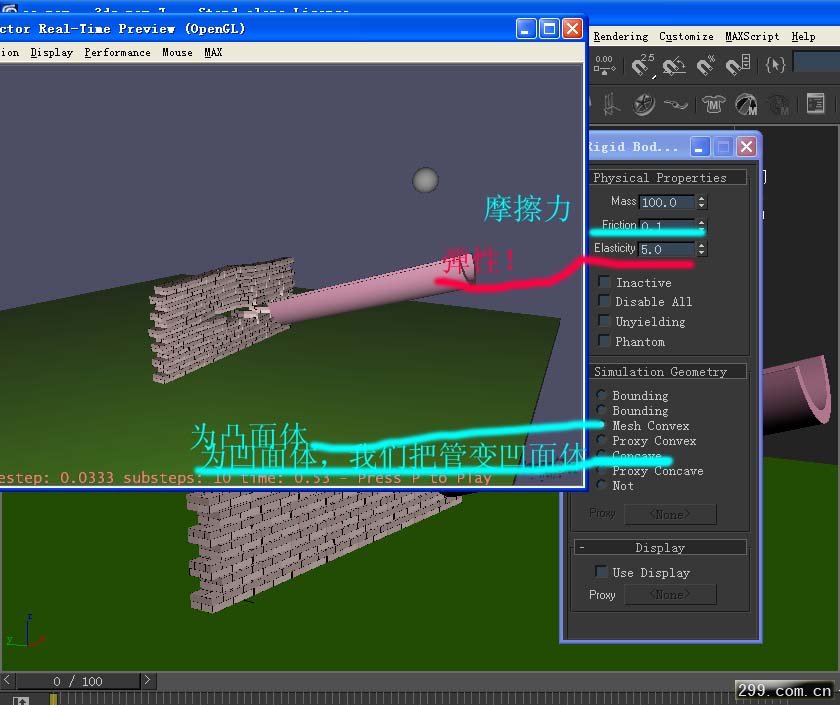This screenshot has width=840, height=705.
Task: Click the Display Proxy None button
Action: click(670, 595)
